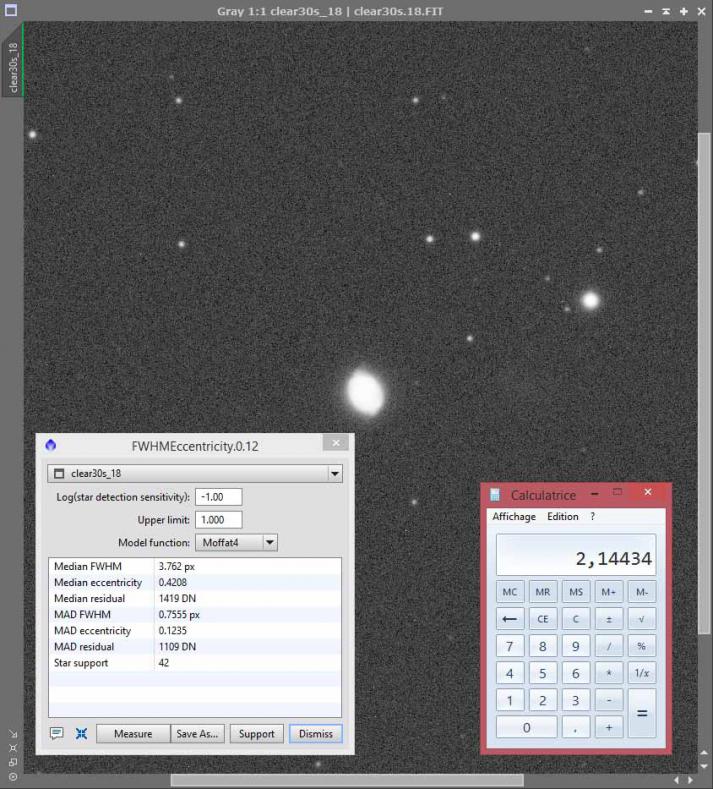
Task: Click the calculator backspace arrow key
Action: [510, 619]
